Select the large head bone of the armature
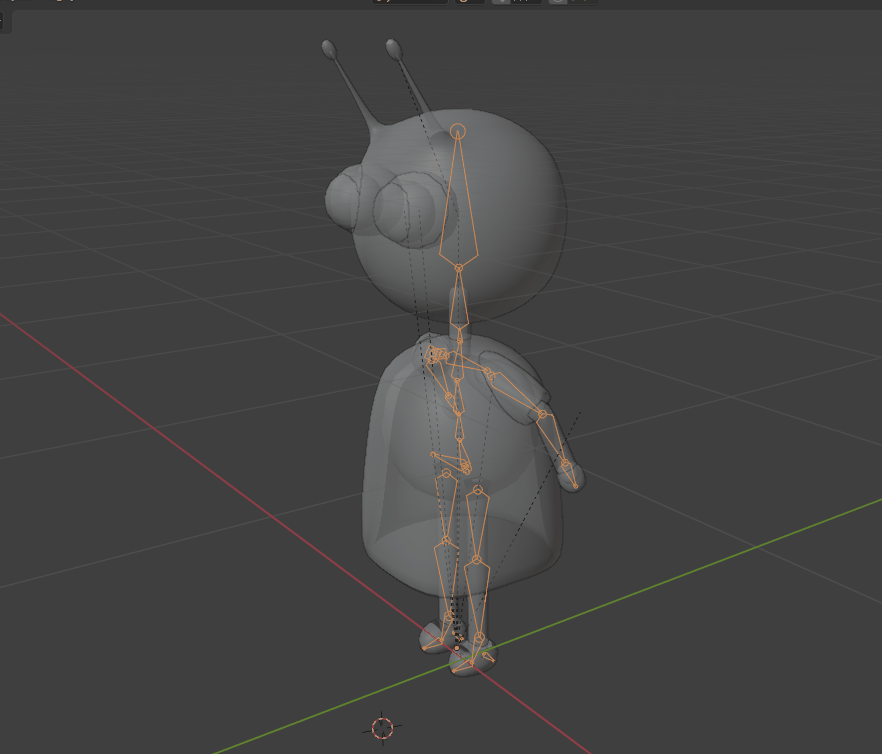Viewport: 882px width, 754px height. 458,200
